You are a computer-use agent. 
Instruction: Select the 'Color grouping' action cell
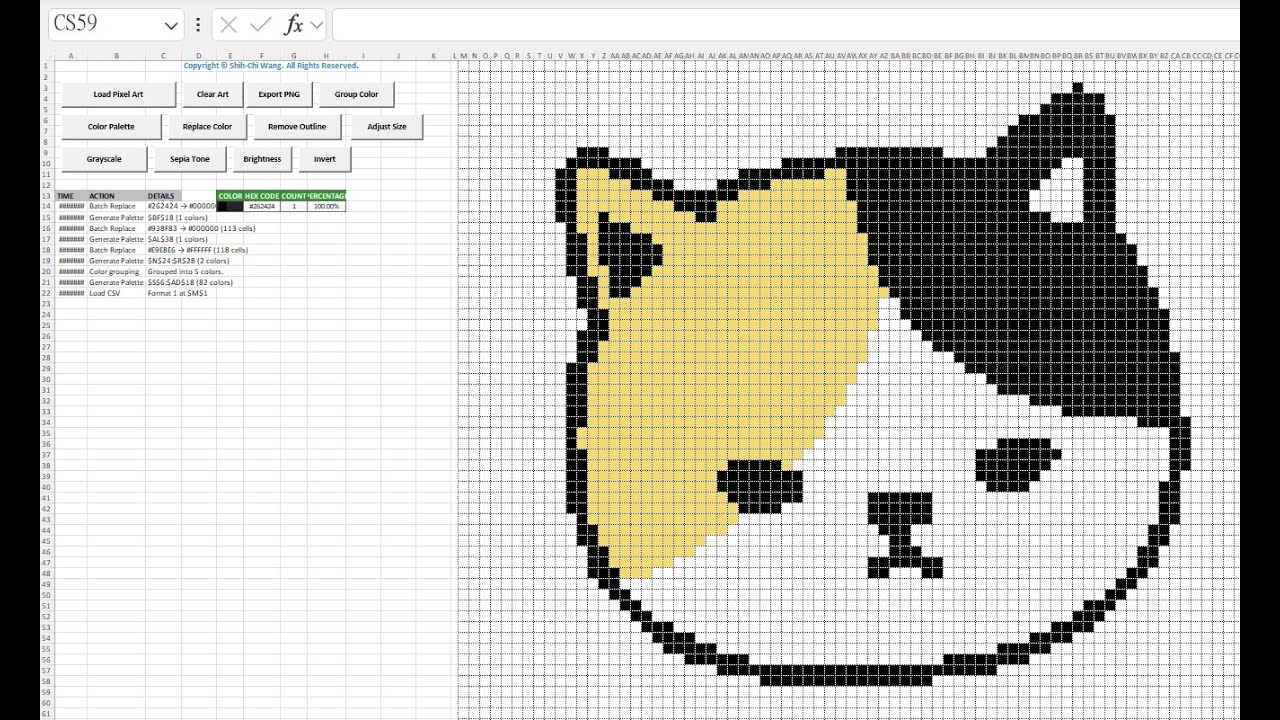click(117, 272)
